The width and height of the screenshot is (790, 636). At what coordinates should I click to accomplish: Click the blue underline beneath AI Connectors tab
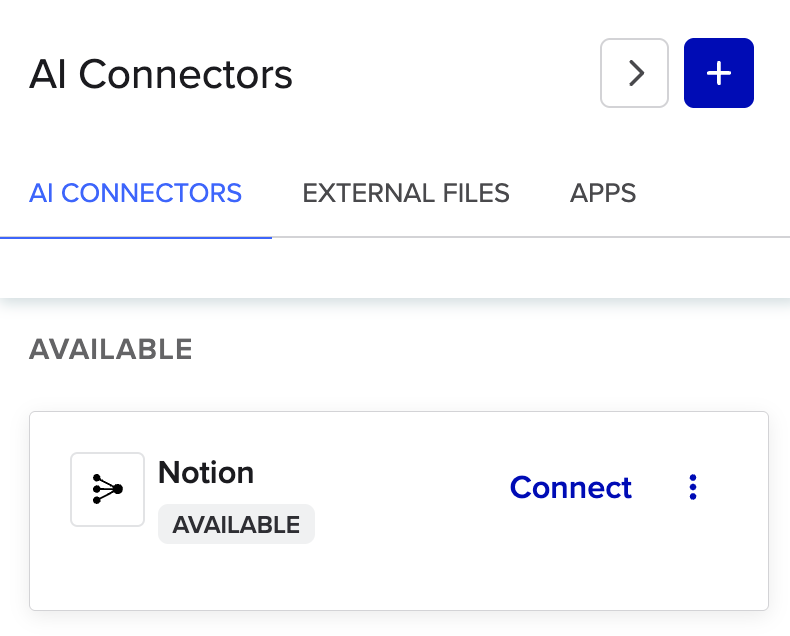point(136,238)
